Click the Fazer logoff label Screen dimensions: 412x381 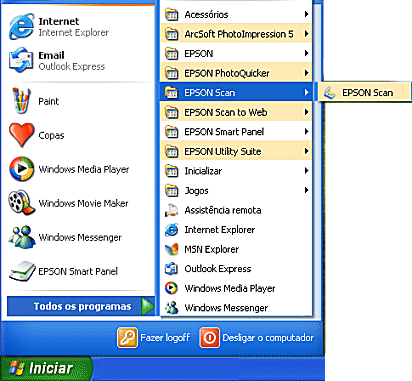[x=165, y=338]
